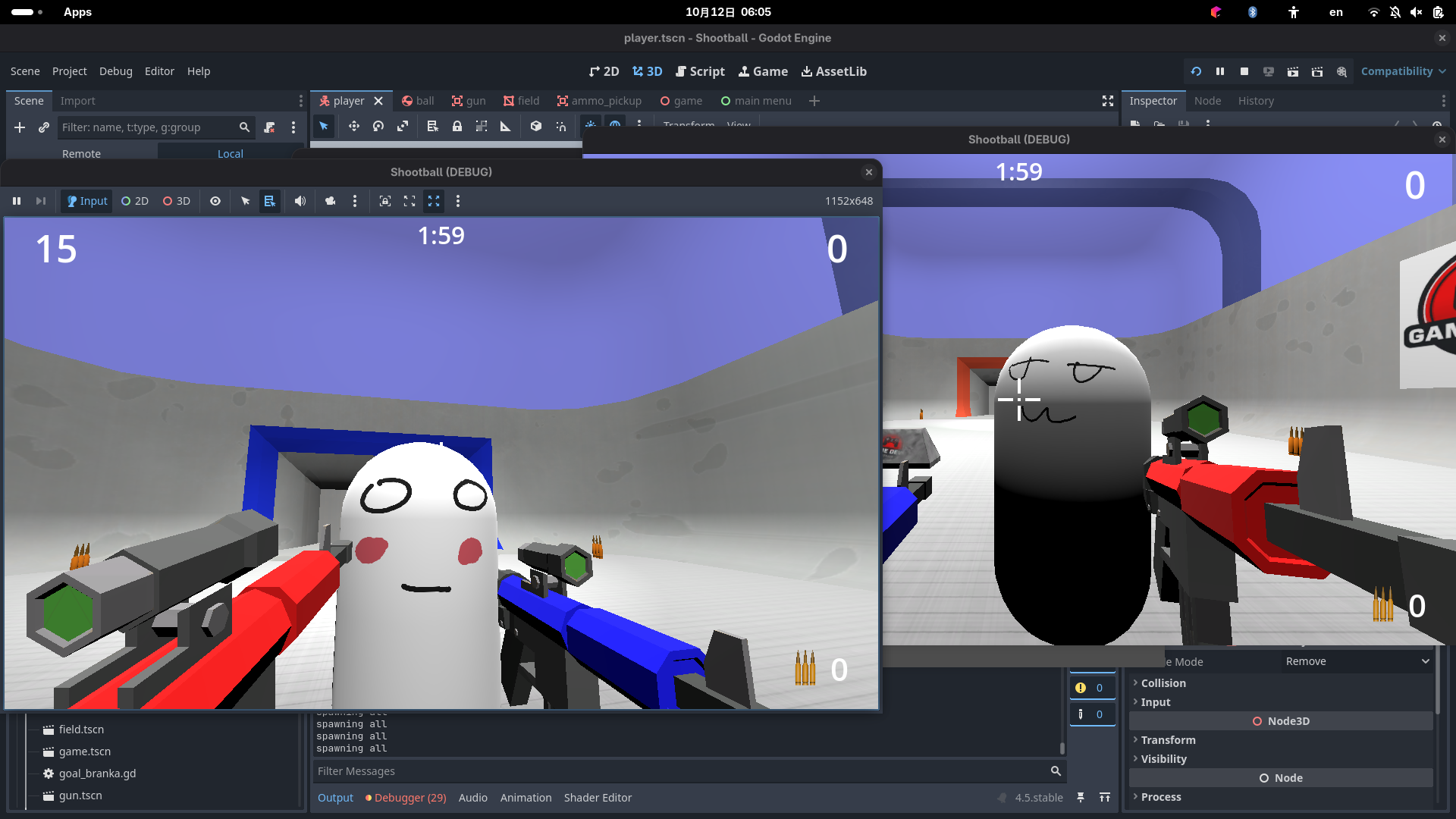Select the Rotate mode tool
Image resolution: width=1456 pixels, height=819 pixels.
point(378,127)
